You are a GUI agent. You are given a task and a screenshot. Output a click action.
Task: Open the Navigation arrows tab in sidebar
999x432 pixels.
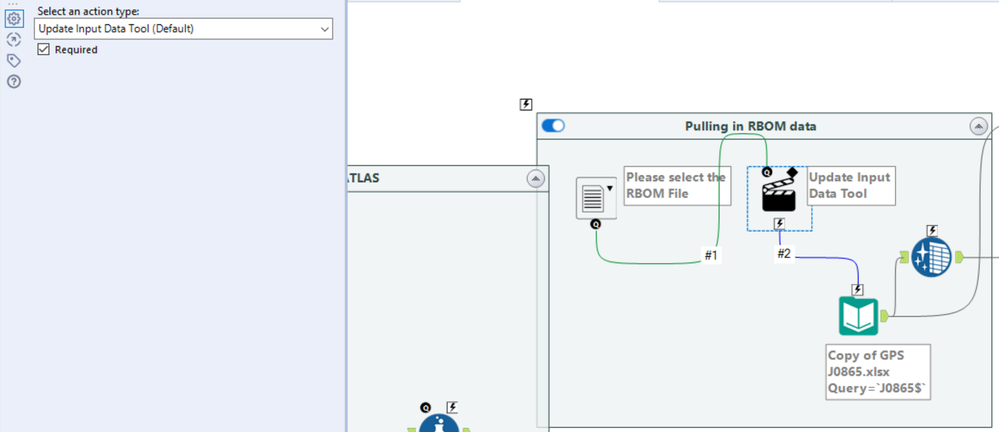(13, 40)
